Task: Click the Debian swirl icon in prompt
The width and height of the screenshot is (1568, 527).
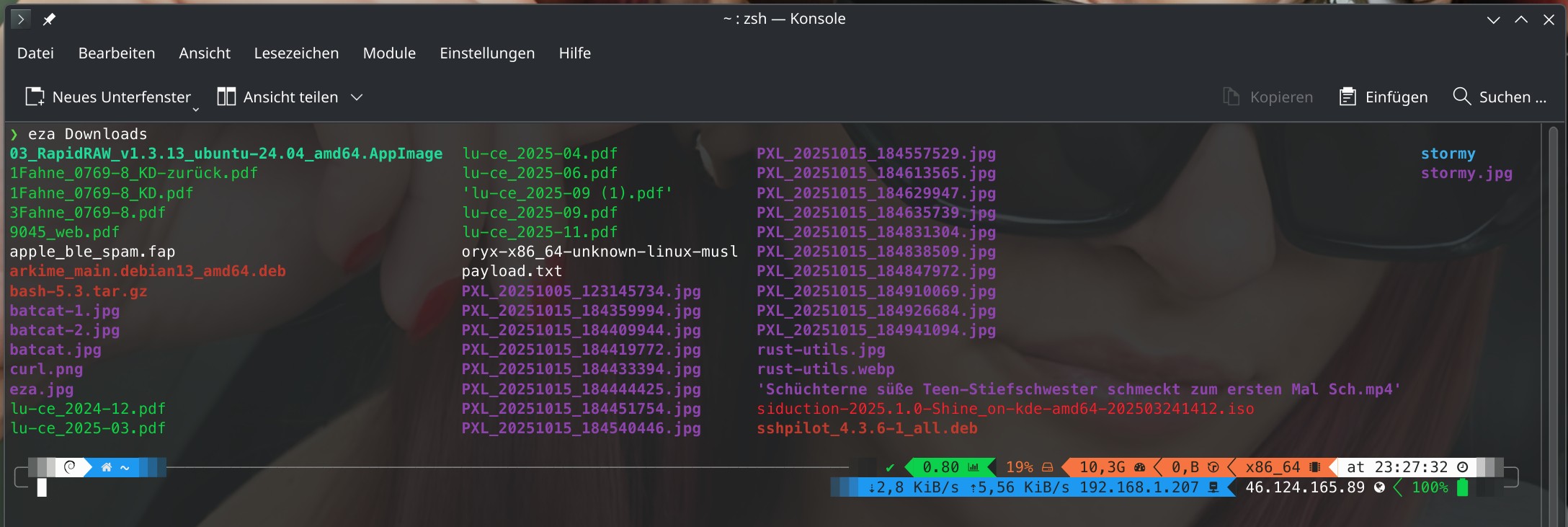Action: [x=70, y=467]
